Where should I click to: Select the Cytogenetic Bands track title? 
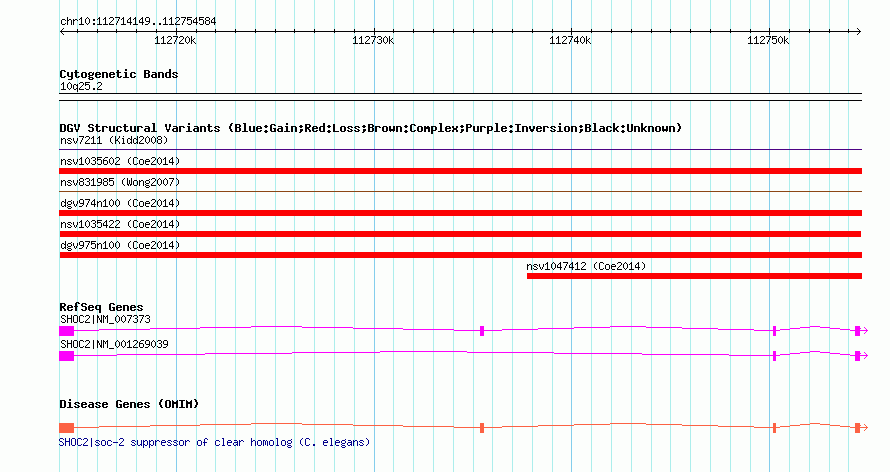119,74
